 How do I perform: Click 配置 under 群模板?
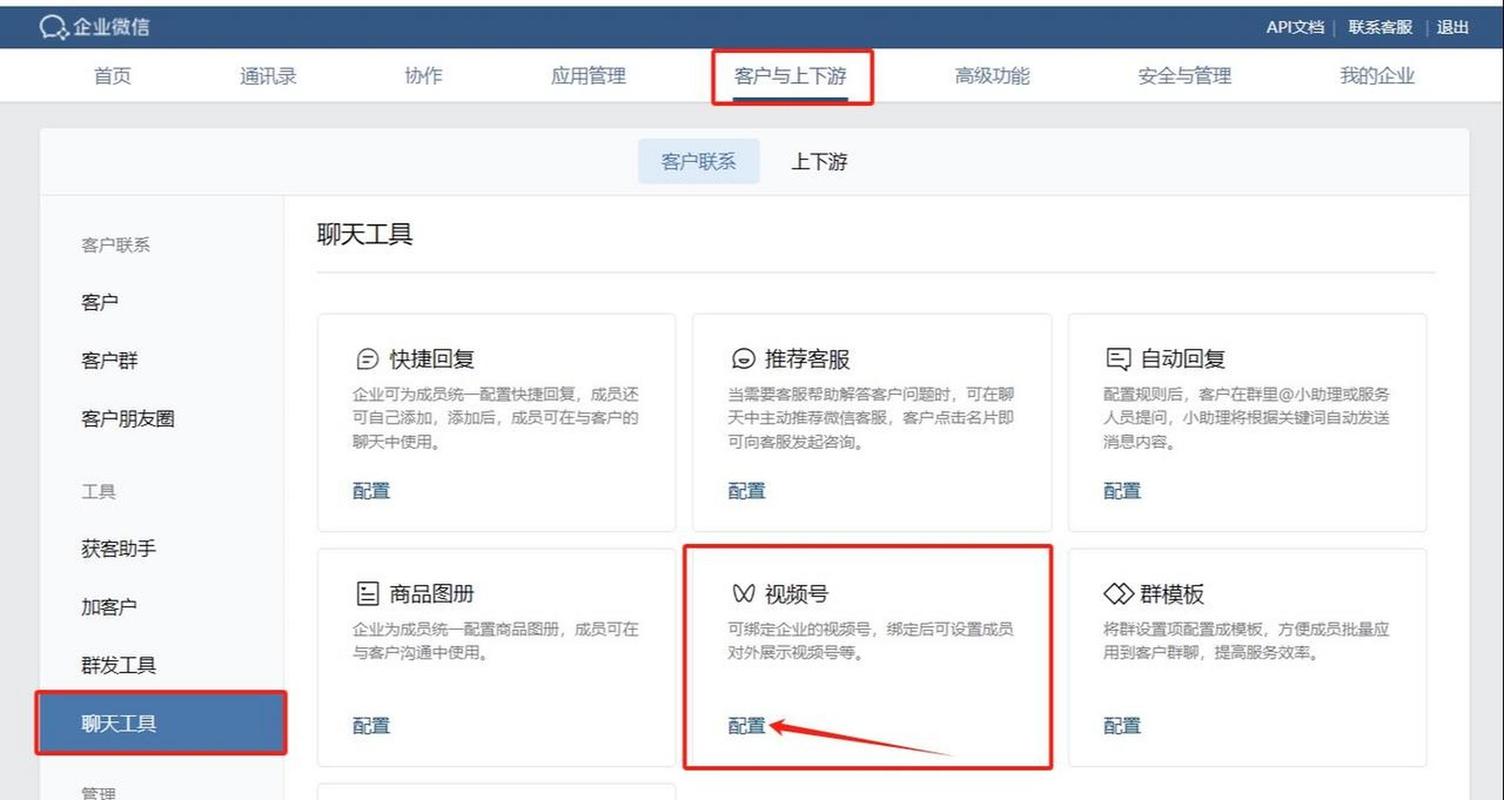click(1122, 726)
